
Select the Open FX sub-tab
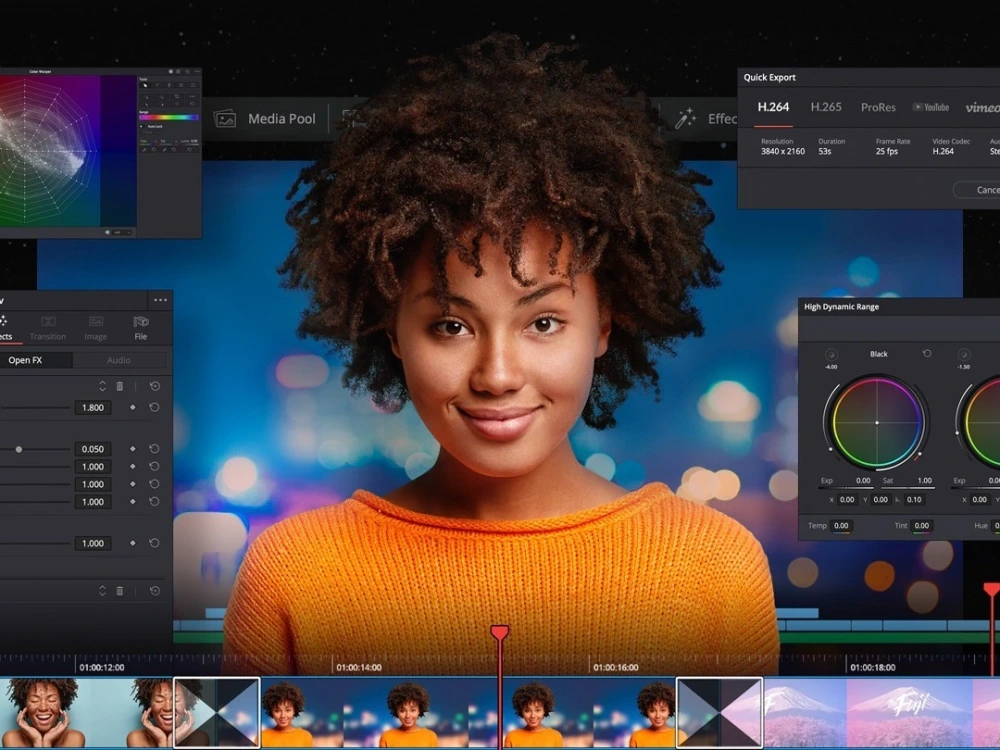[x=36, y=360]
